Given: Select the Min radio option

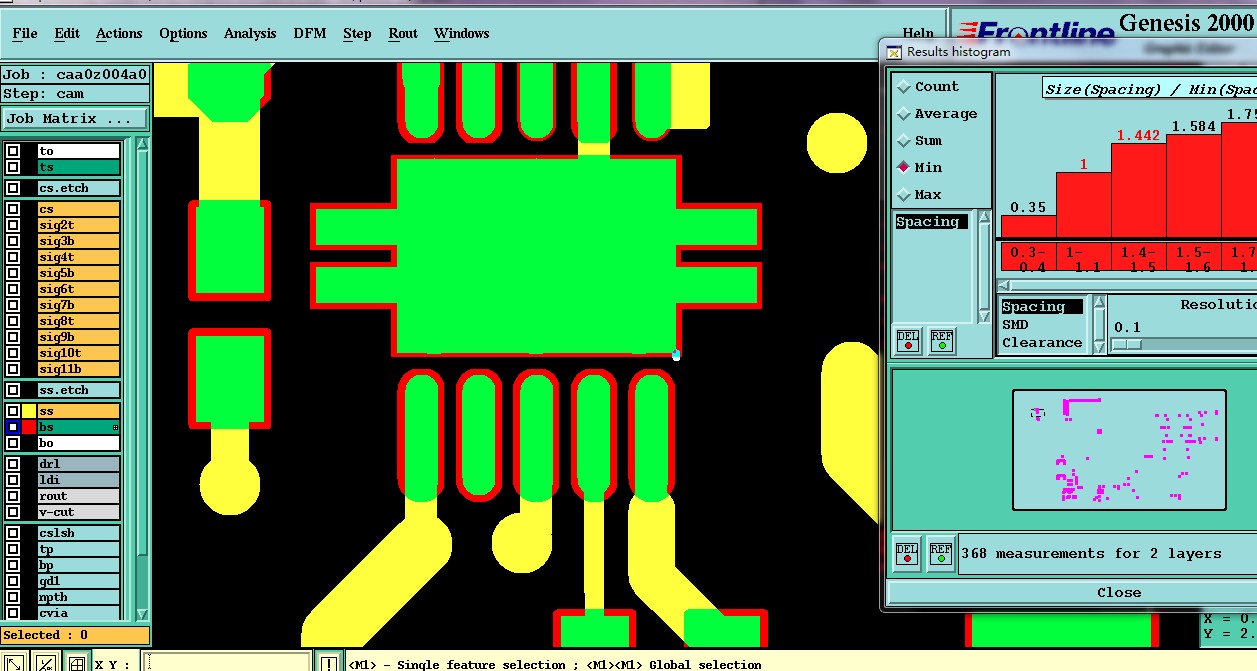Looking at the screenshot, I should (x=919, y=168).
